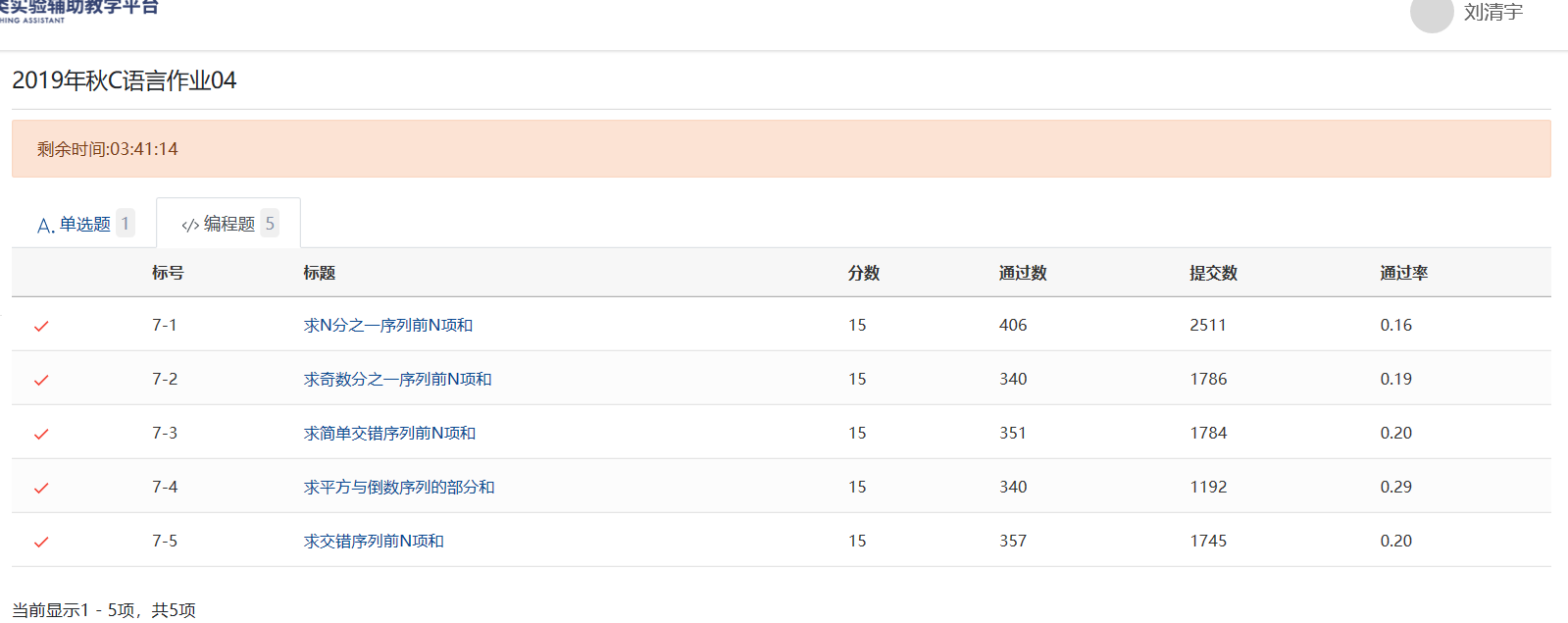The height and width of the screenshot is (623, 1568).
Task: Click the red checkmark for problem 7-5
Action: click(x=41, y=542)
